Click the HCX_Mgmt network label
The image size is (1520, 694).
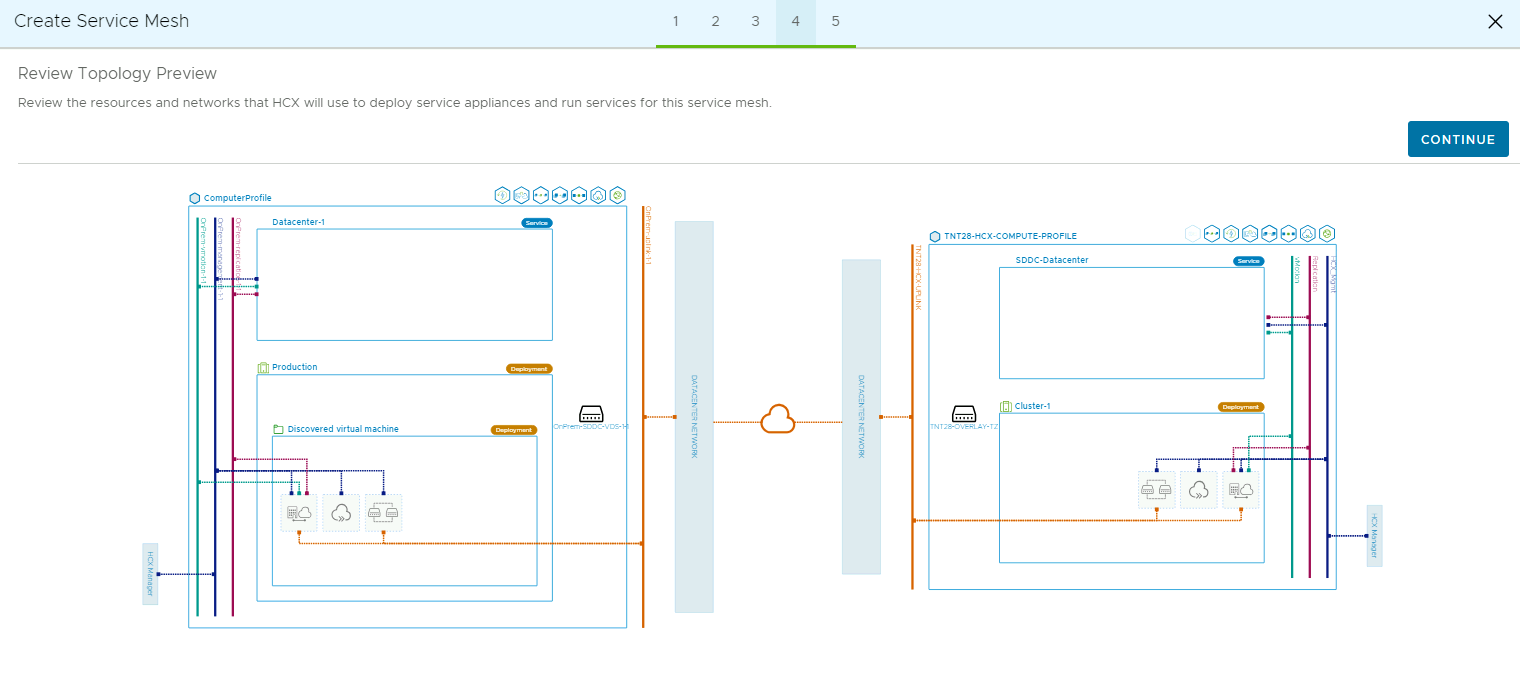1333,274
